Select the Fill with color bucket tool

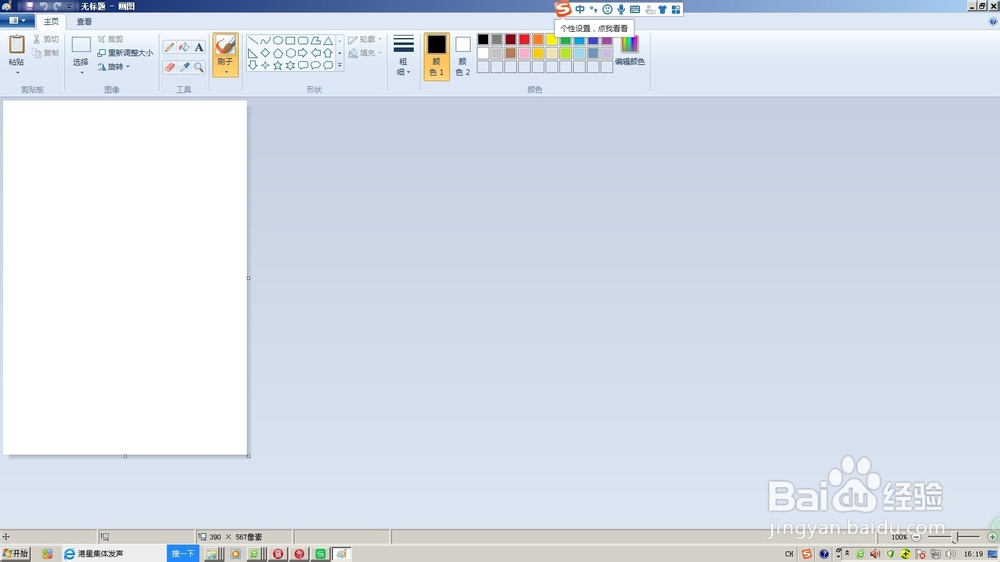184,47
